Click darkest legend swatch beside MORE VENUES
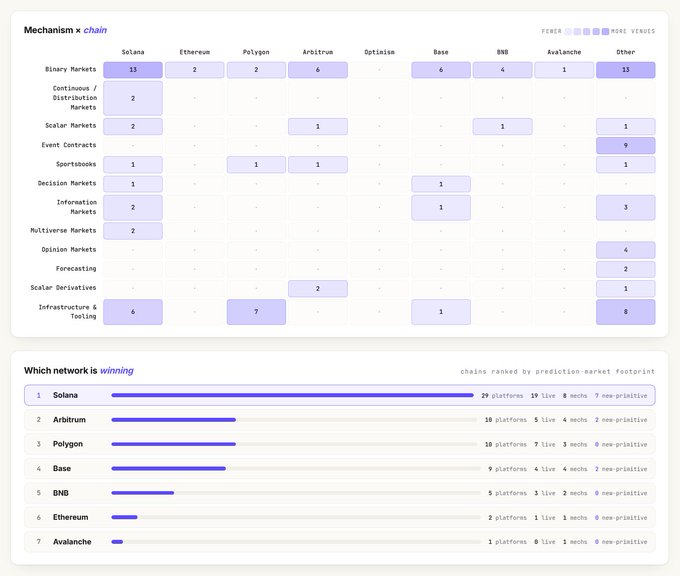Image resolution: width=680 pixels, height=576 pixels. (605, 31)
